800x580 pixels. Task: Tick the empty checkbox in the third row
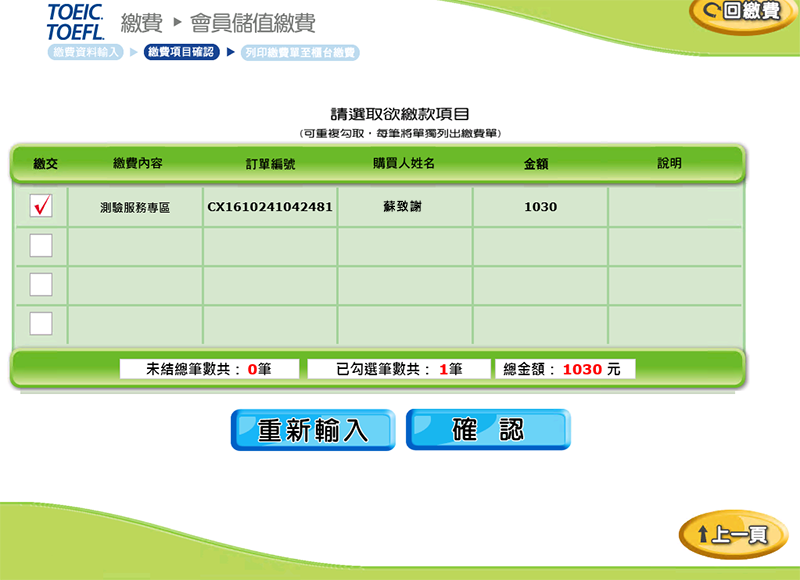41,284
